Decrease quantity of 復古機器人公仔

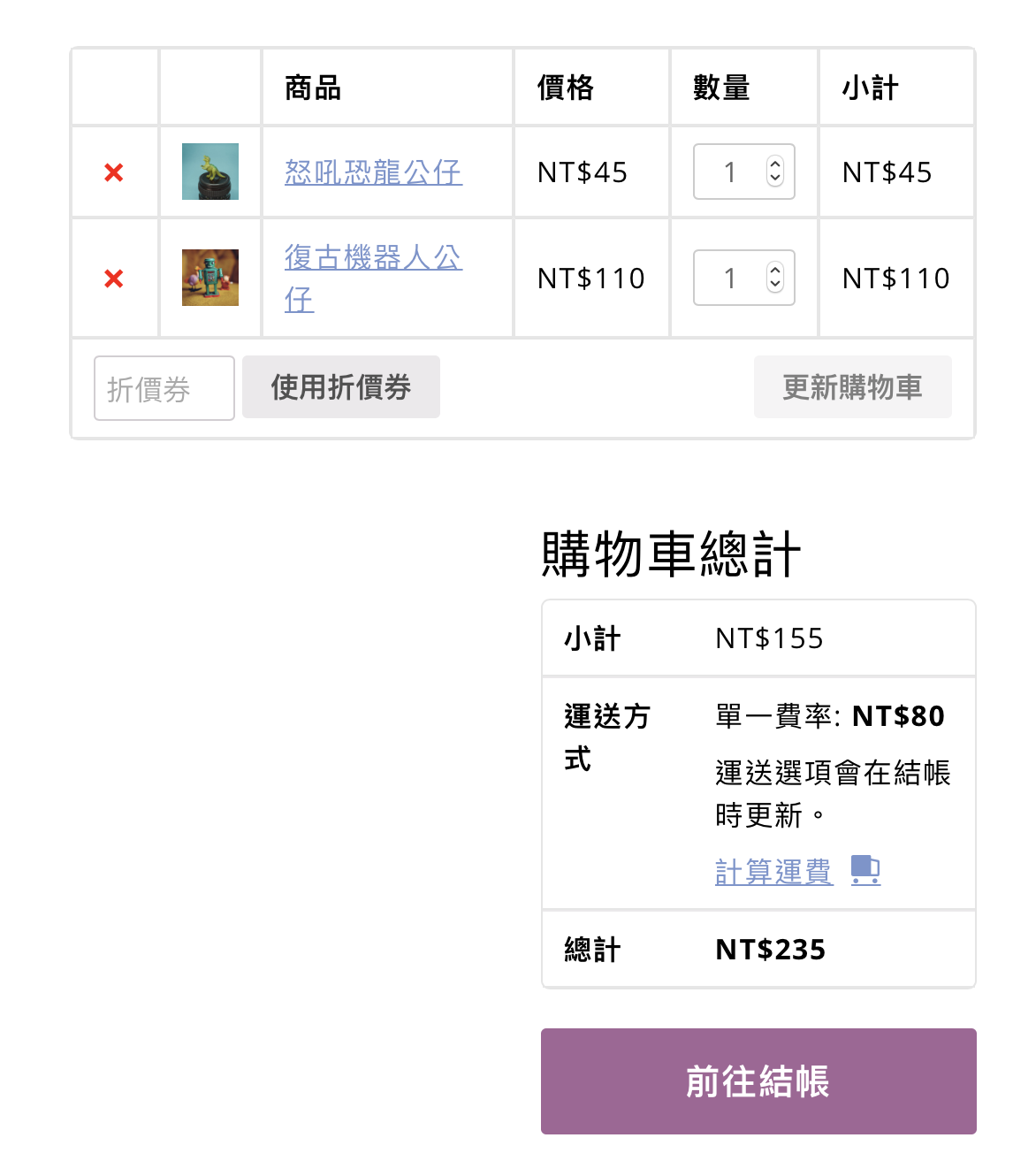(x=775, y=285)
